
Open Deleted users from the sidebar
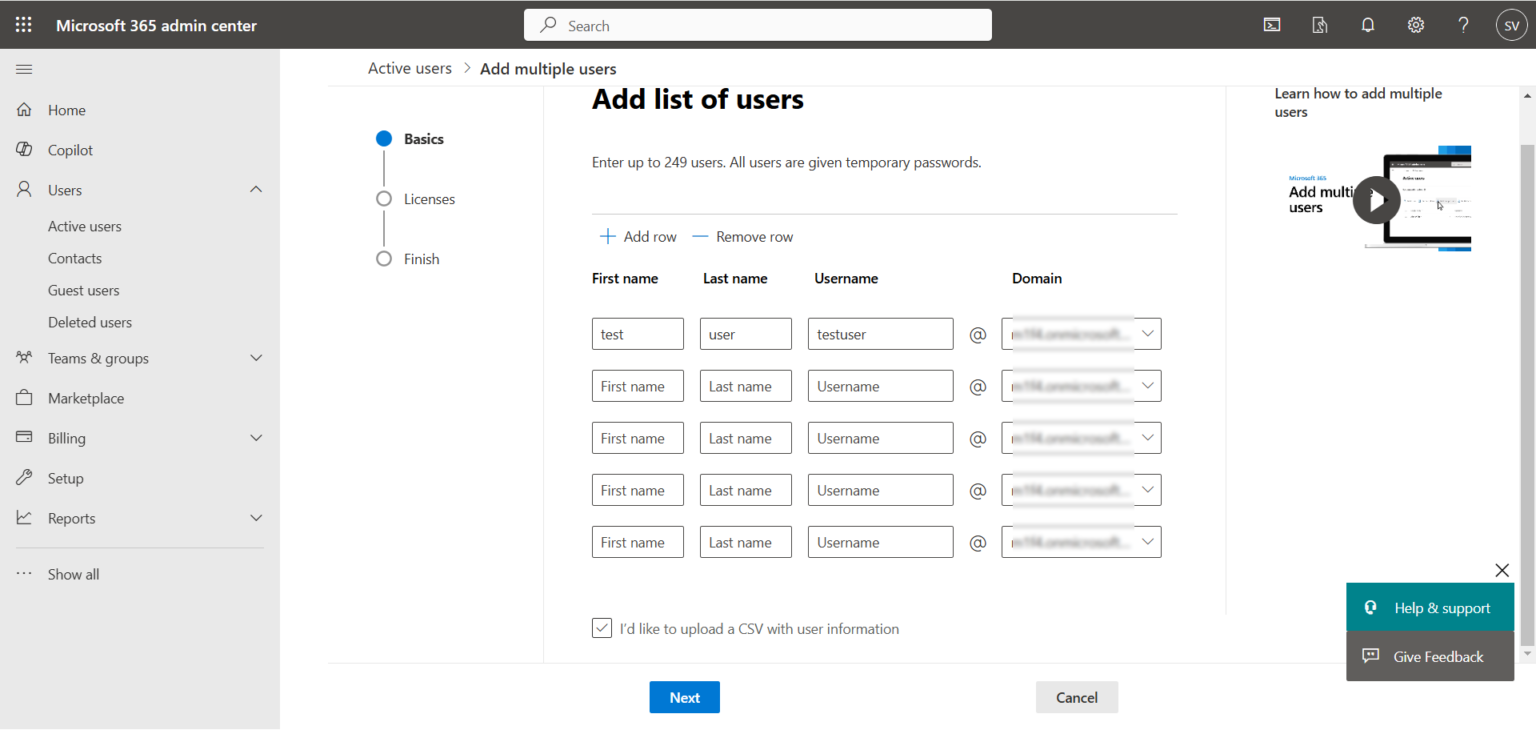coord(89,322)
